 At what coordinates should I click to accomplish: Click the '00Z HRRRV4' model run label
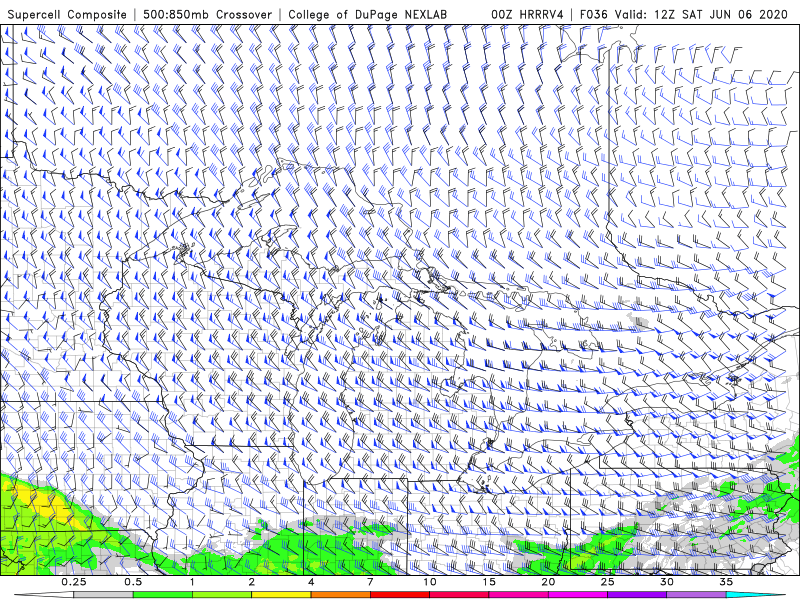(x=527, y=14)
